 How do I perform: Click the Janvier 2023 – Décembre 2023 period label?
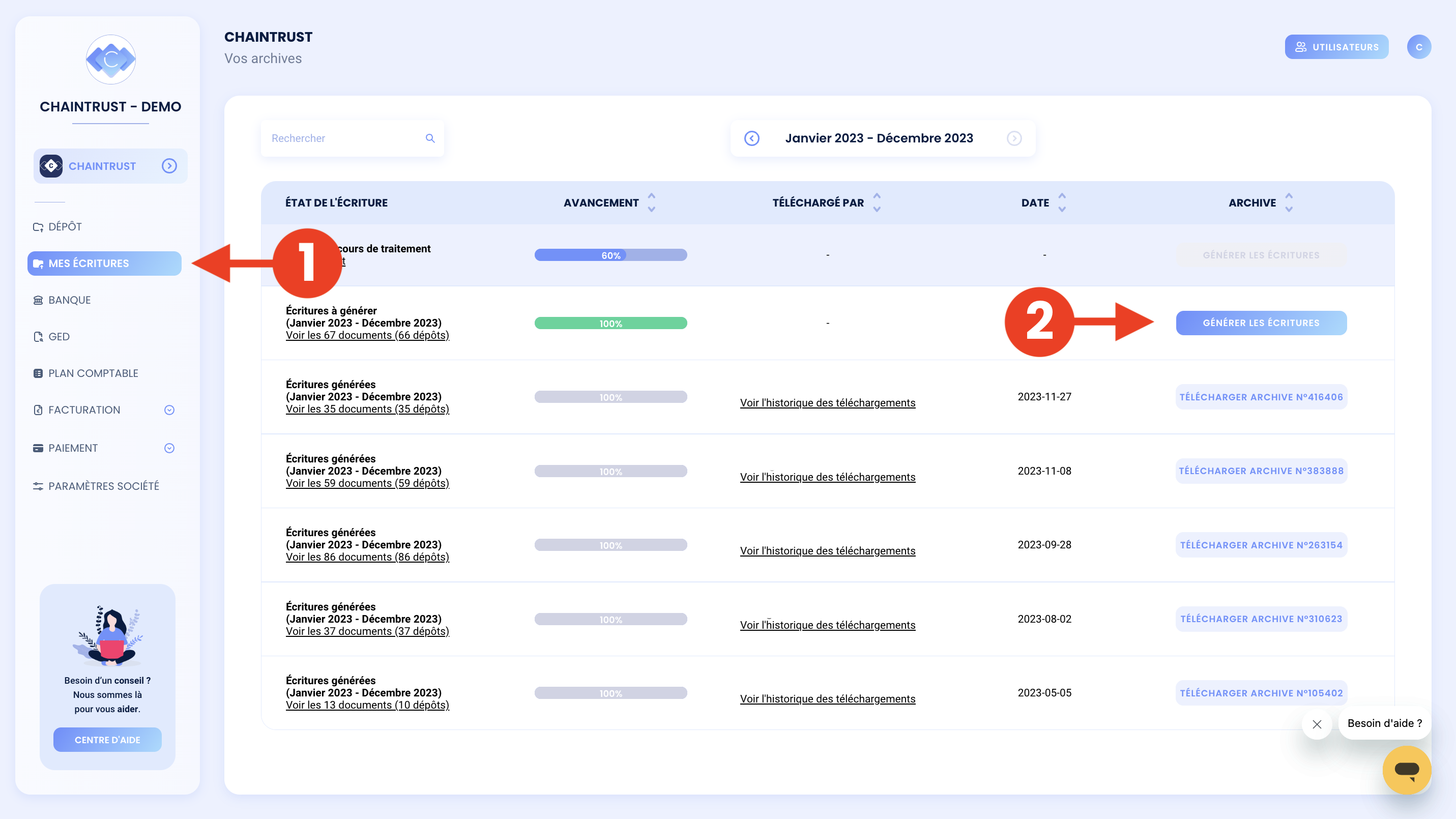pyautogui.click(x=879, y=138)
